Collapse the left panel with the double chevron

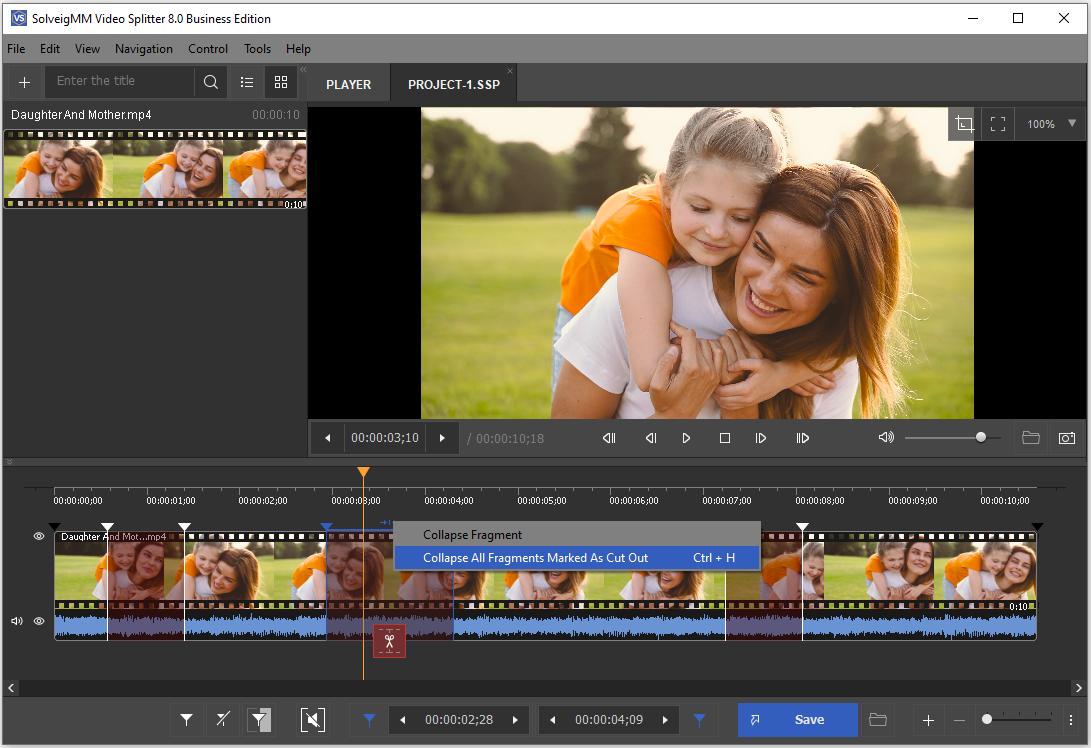[x=302, y=71]
